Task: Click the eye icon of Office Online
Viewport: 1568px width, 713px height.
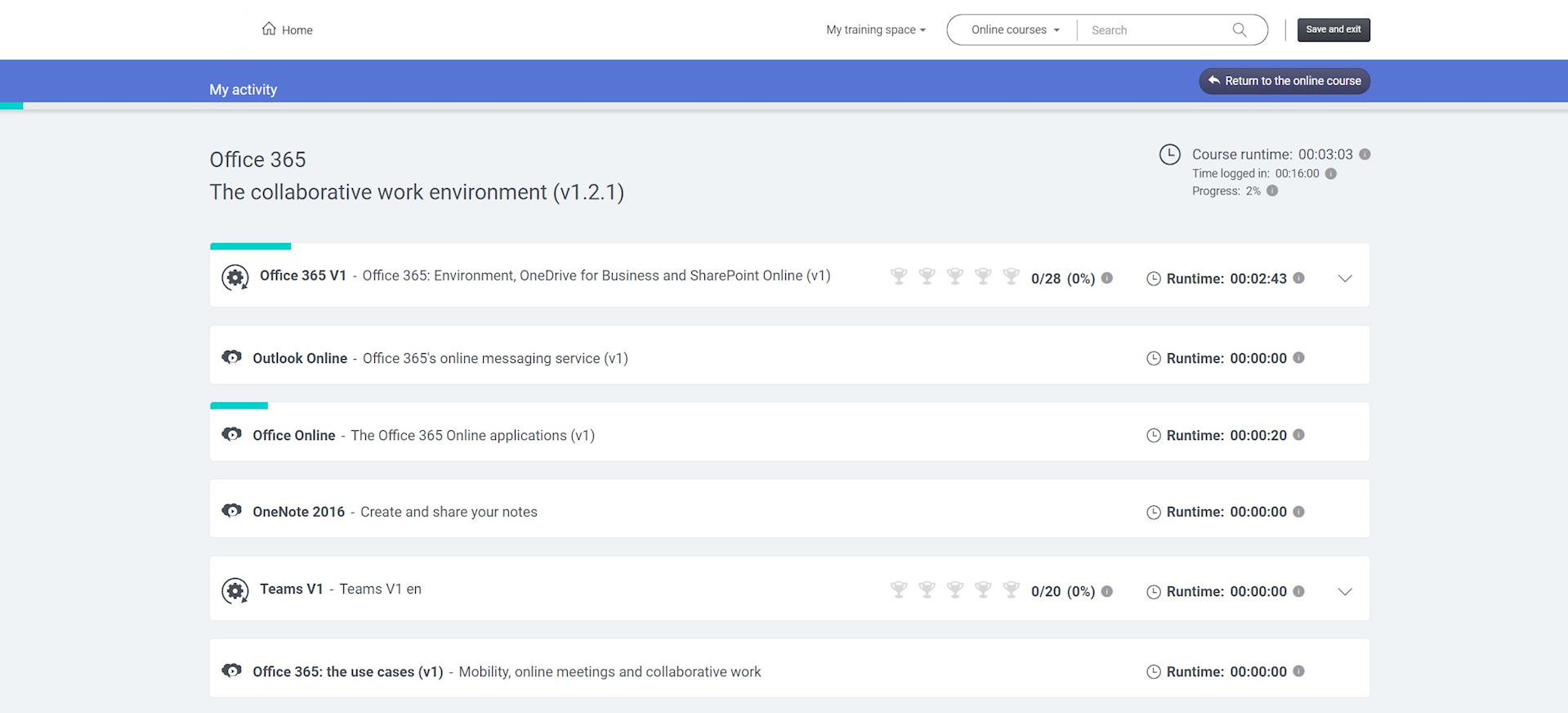Action: coord(232,434)
